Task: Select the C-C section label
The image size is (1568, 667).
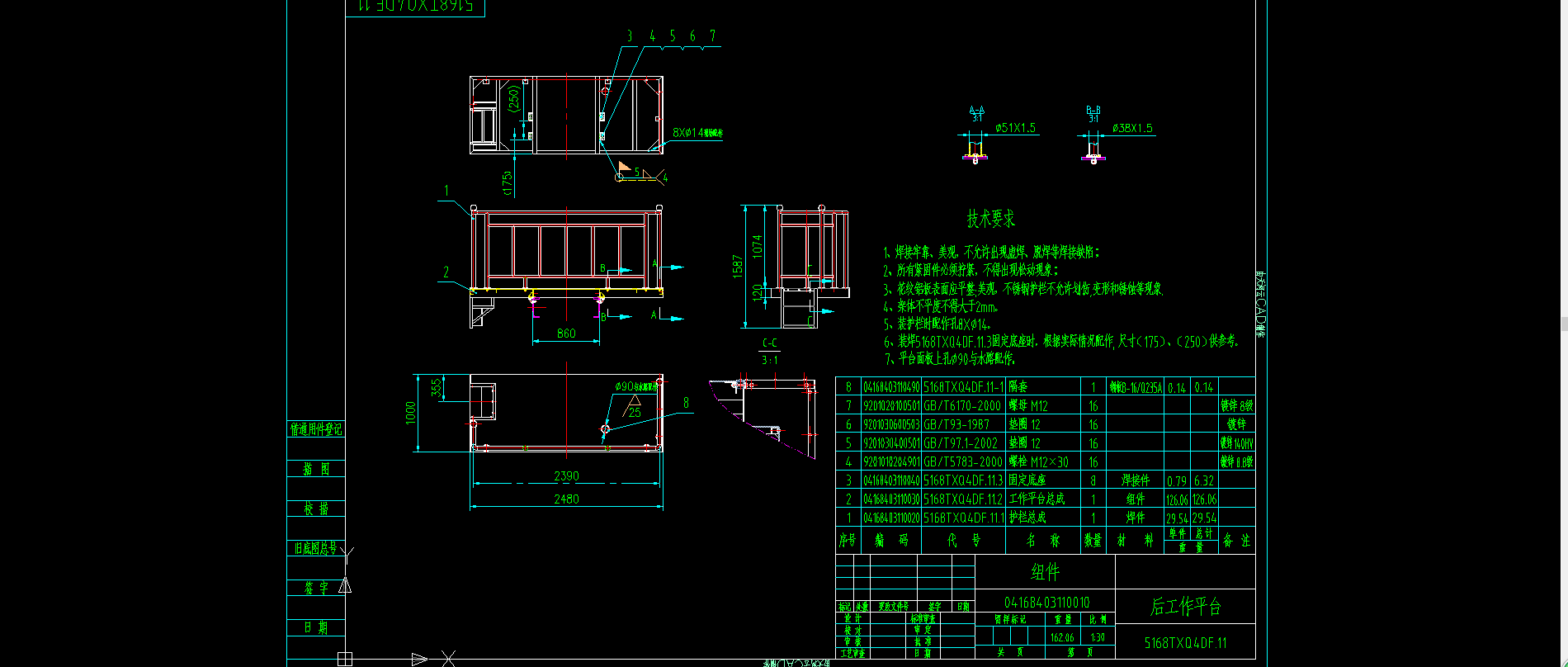Action: pyautogui.click(x=770, y=343)
